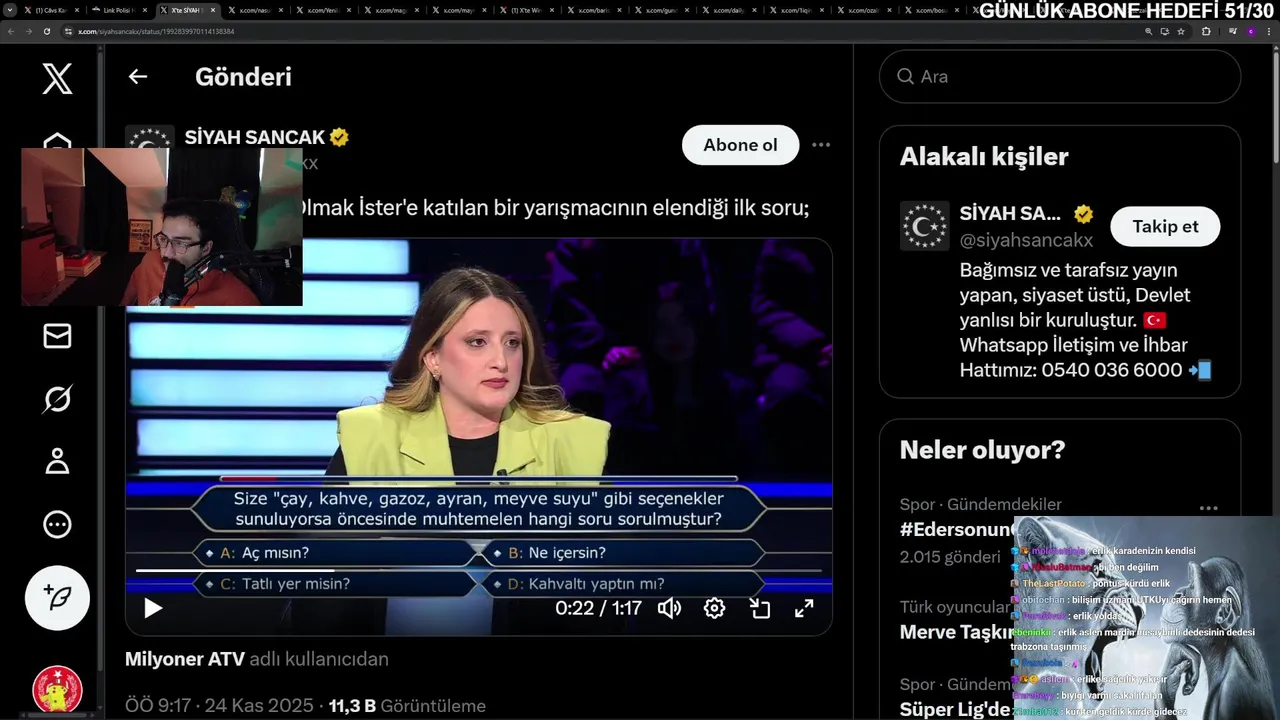Click the browser address bar URL

(156, 31)
